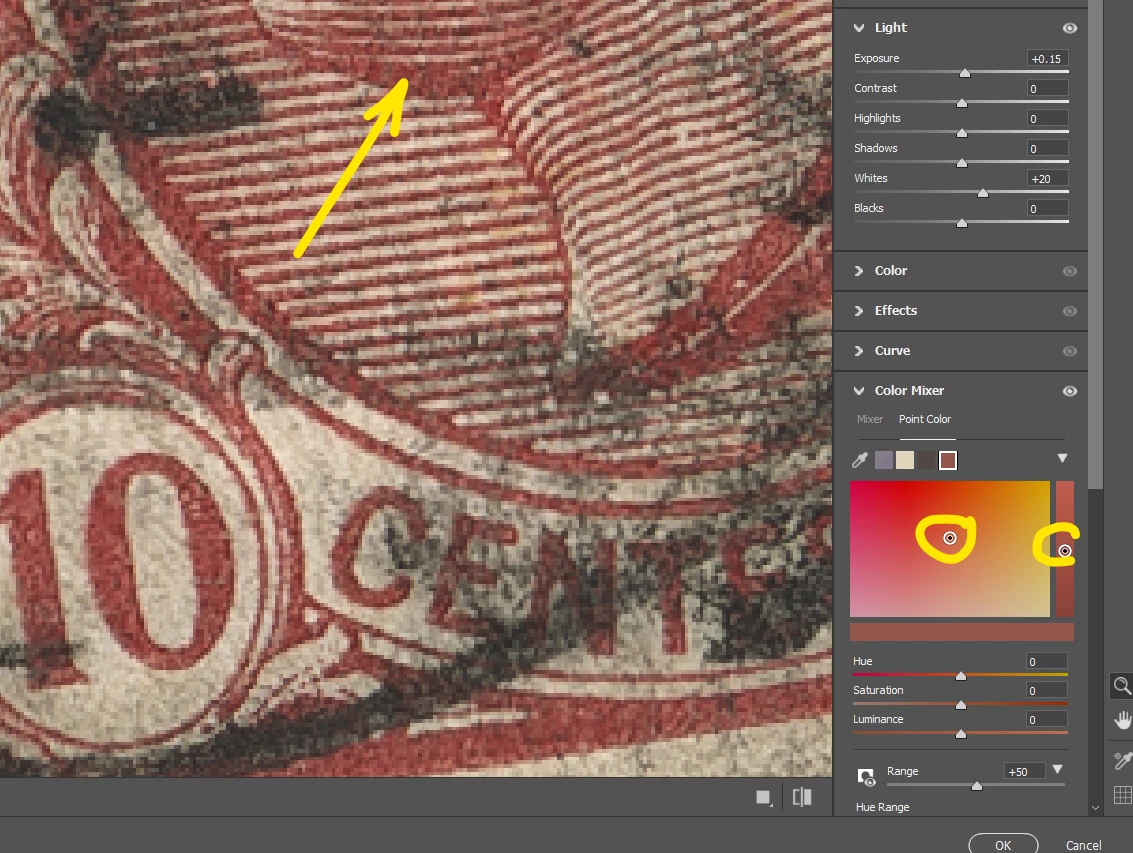The image size is (1133, 853).
Task: Click the Hue slider handle
Action: [961, 676]
